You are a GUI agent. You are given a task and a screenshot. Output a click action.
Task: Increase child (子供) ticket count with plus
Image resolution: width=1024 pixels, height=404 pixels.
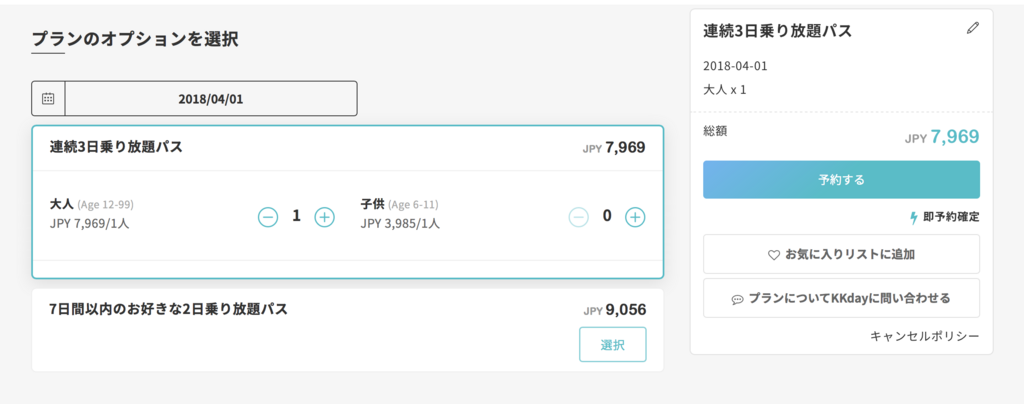[635, 217]
